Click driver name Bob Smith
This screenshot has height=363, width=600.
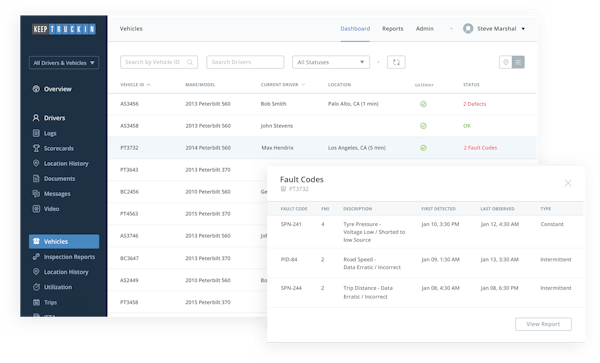(273, 104)
